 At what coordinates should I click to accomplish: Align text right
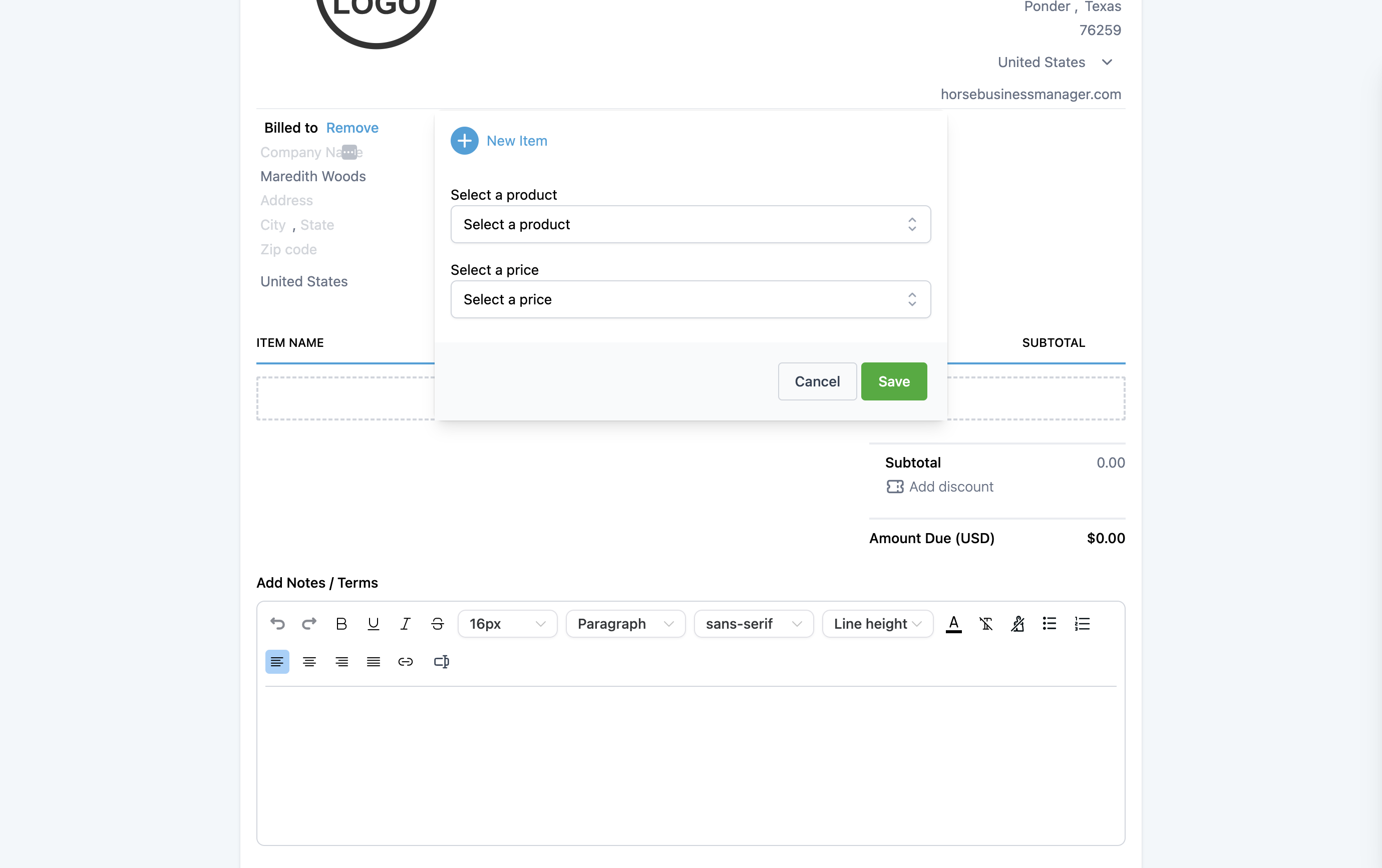point(341,661)
